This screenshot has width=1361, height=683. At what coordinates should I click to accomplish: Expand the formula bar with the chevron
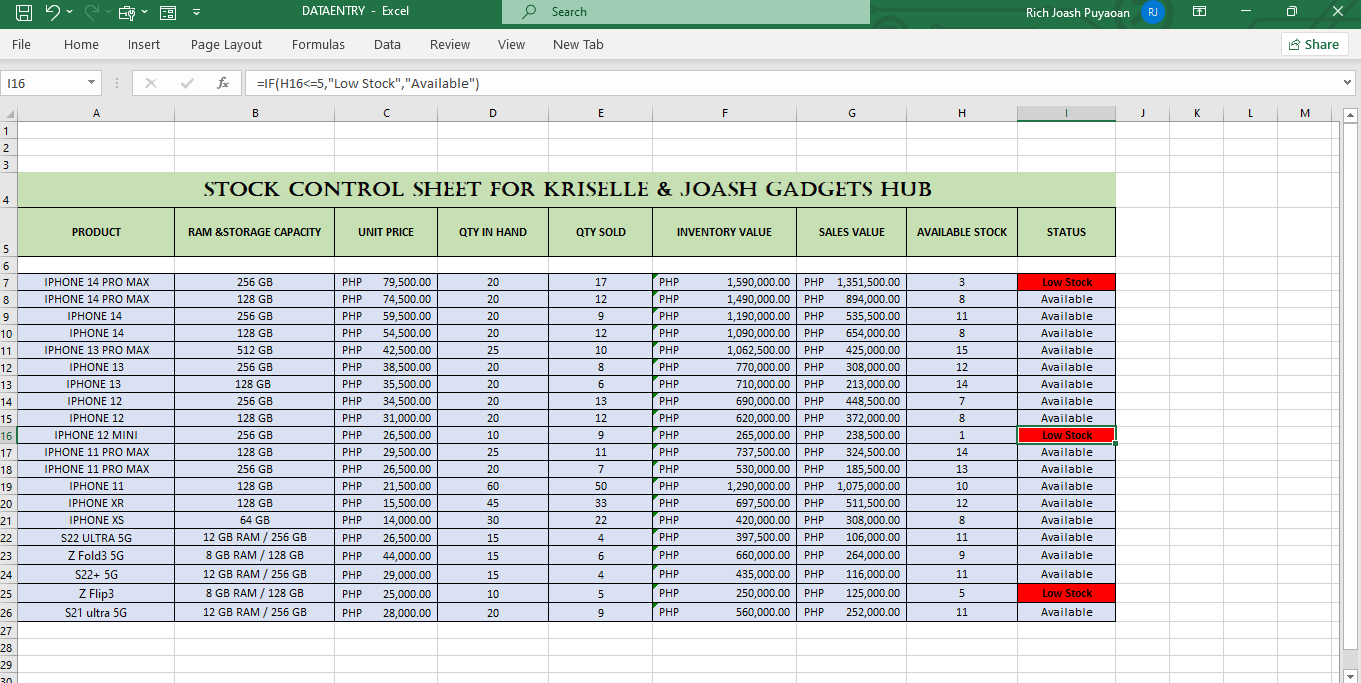pyautogui.click(x=1347, y=83)
